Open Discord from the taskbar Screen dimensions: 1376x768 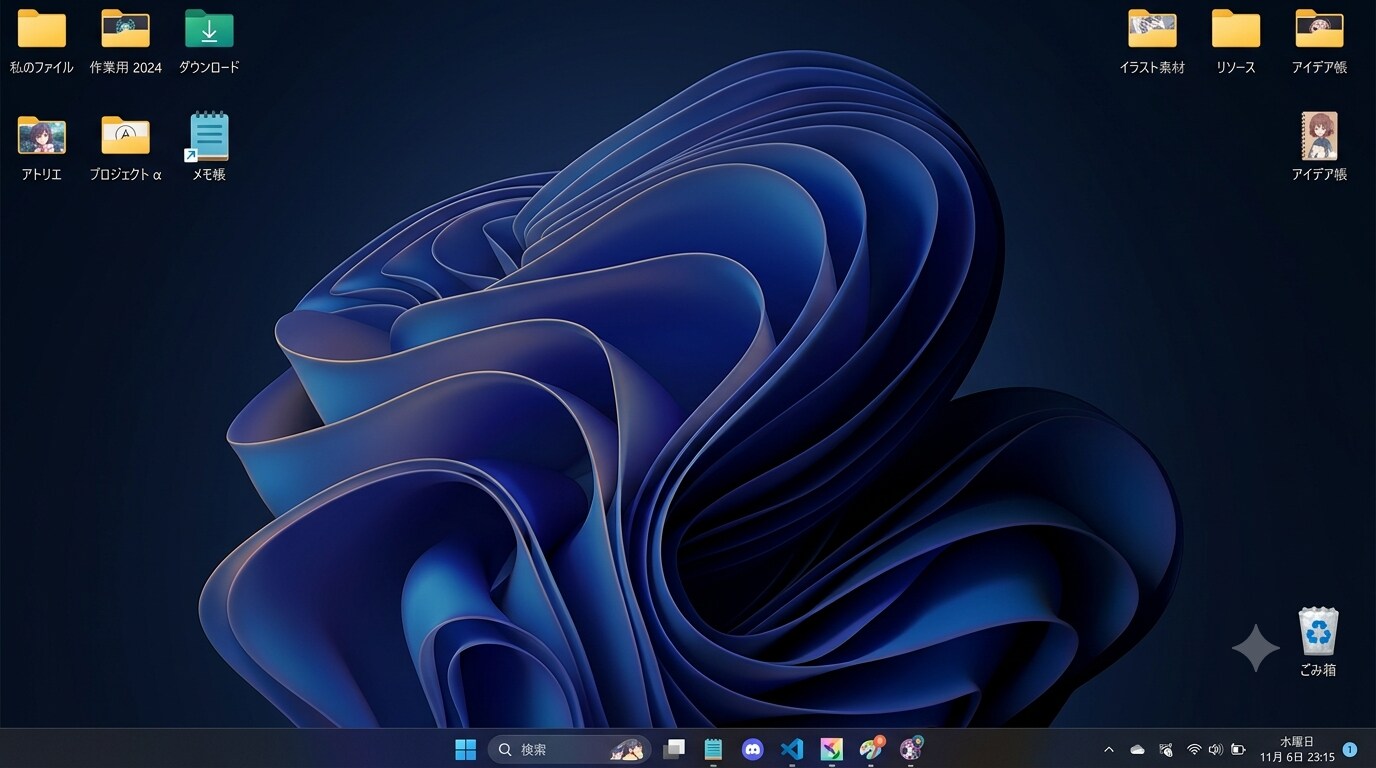coord(753,749)
